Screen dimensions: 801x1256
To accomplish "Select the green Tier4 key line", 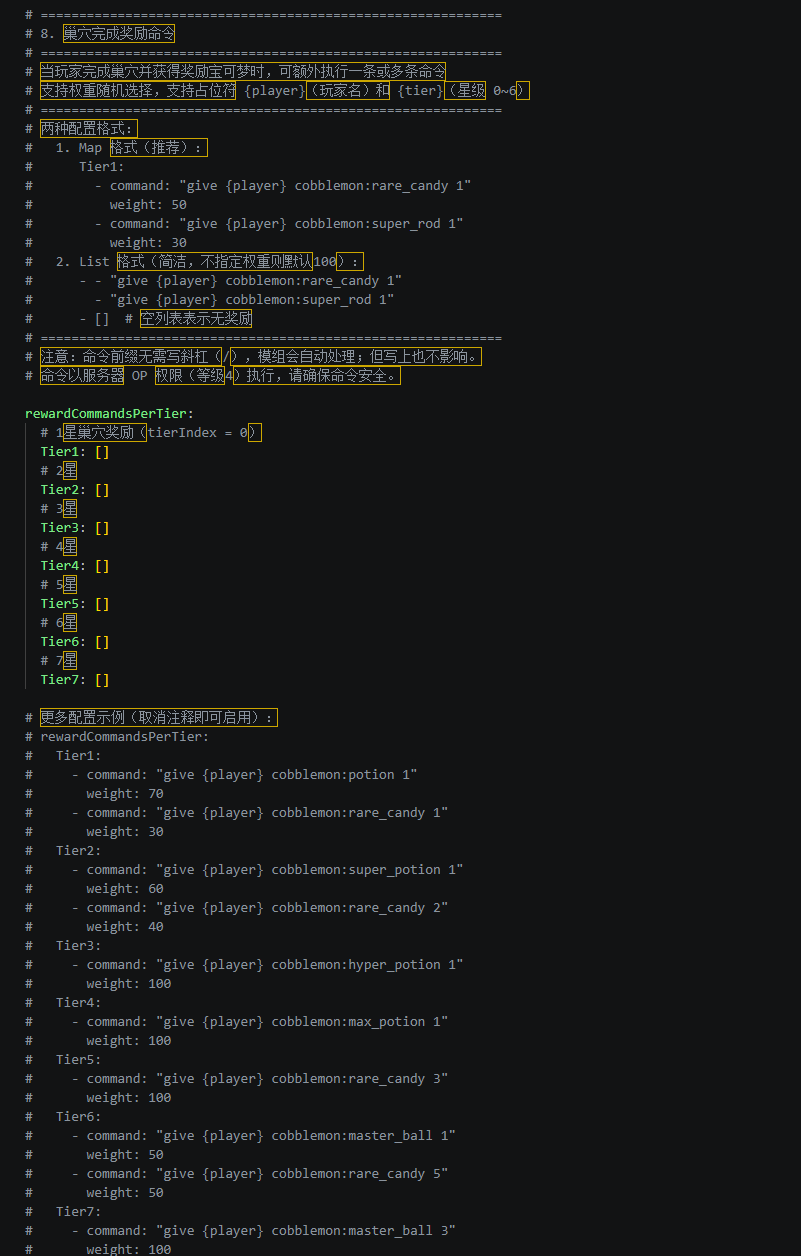I will (x=64, y=566).
